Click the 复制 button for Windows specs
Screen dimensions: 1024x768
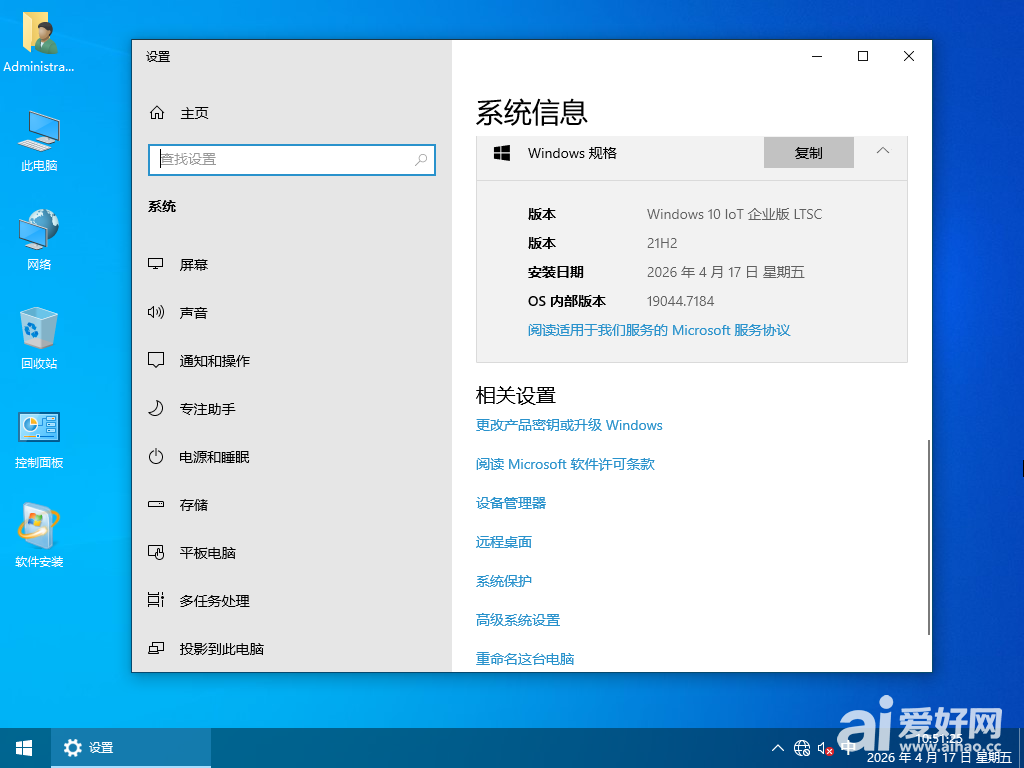coord(808,152)
